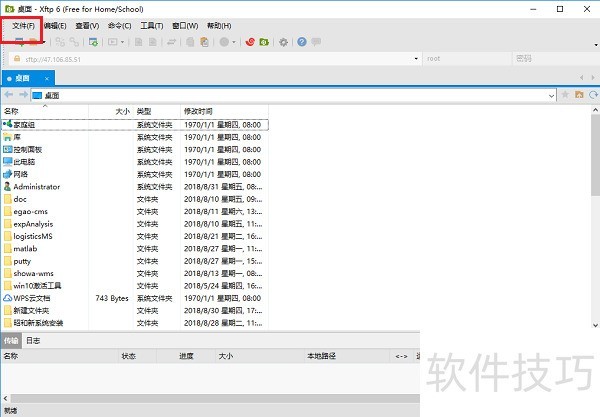Open the 文件(F) menu

(x=23, y=26)
